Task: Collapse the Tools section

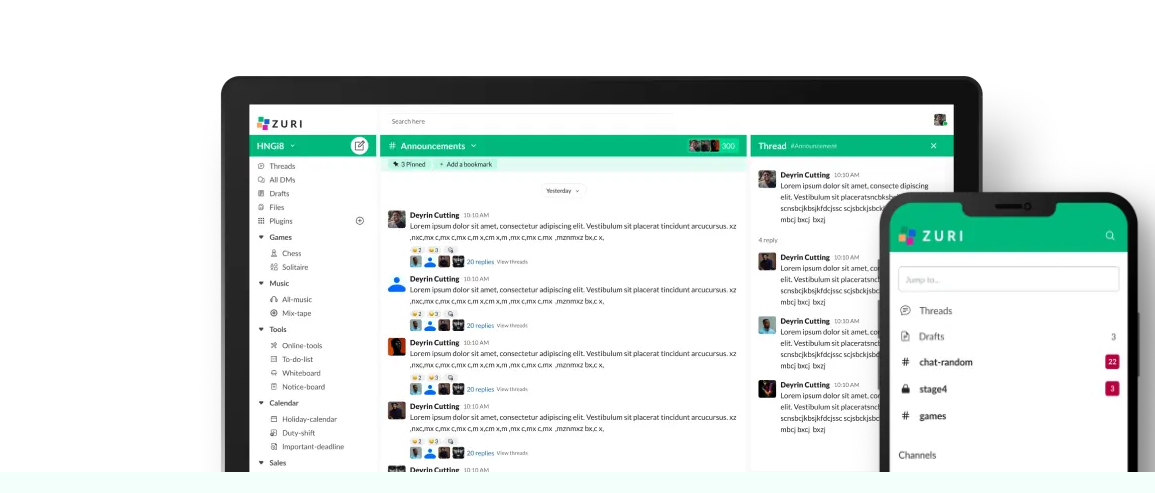Action: pyautogui.click(x=262, y=329)
